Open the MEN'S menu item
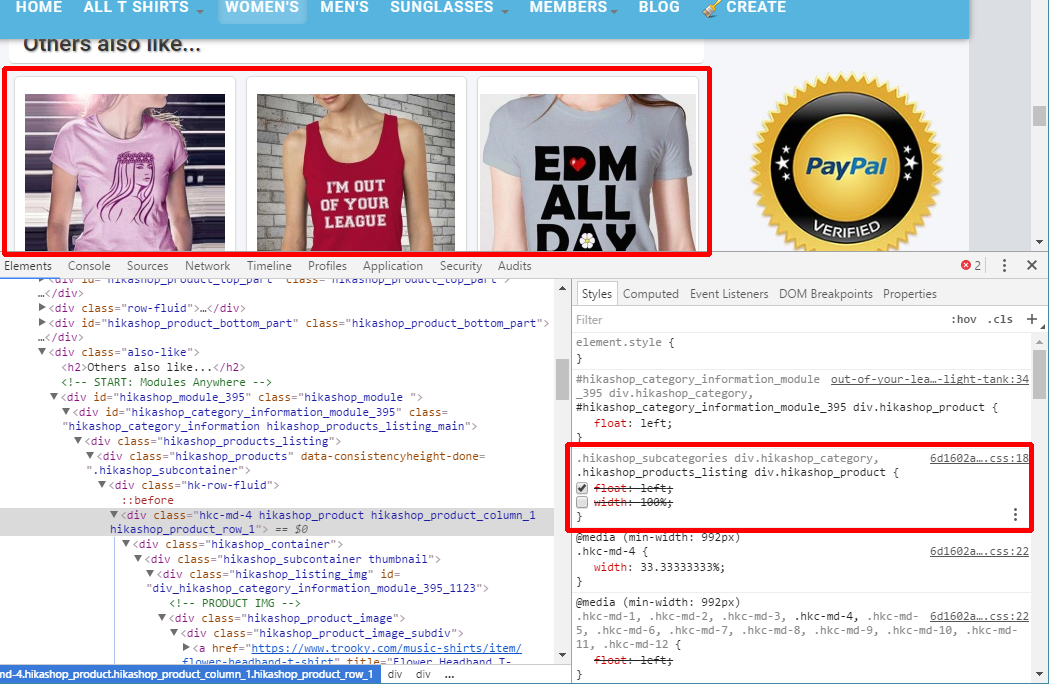Image resolution: width=1049 pixels, height=684 pixels. click(x=344, y=7)
